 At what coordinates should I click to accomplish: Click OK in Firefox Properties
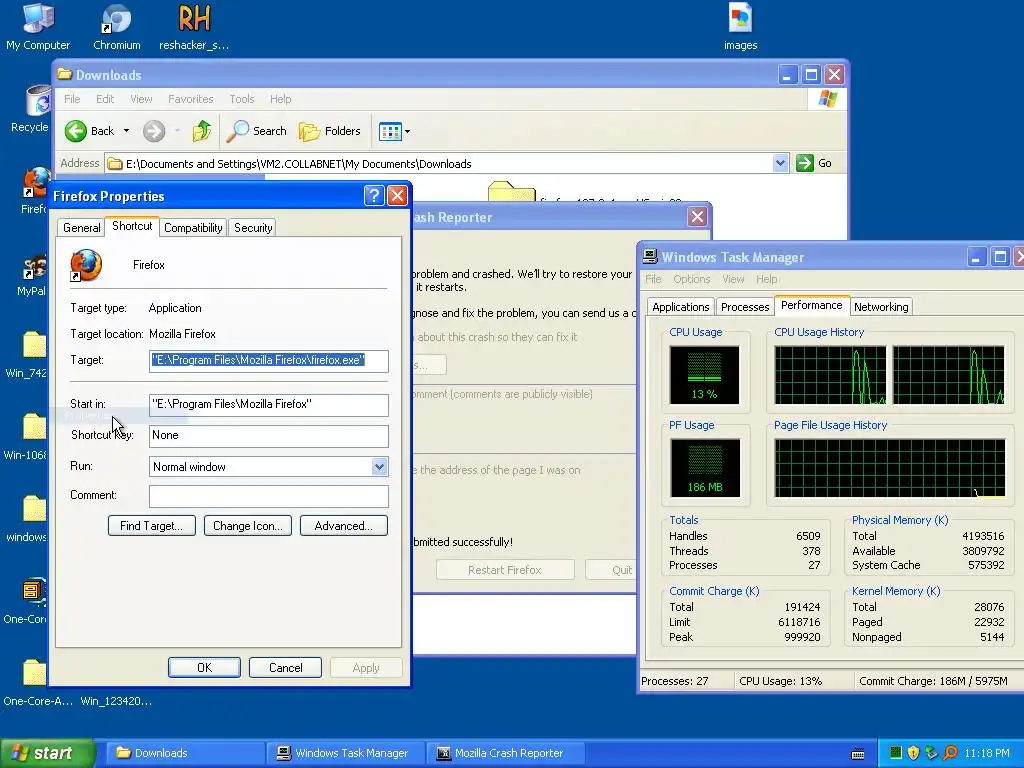[x=204, y=667]
